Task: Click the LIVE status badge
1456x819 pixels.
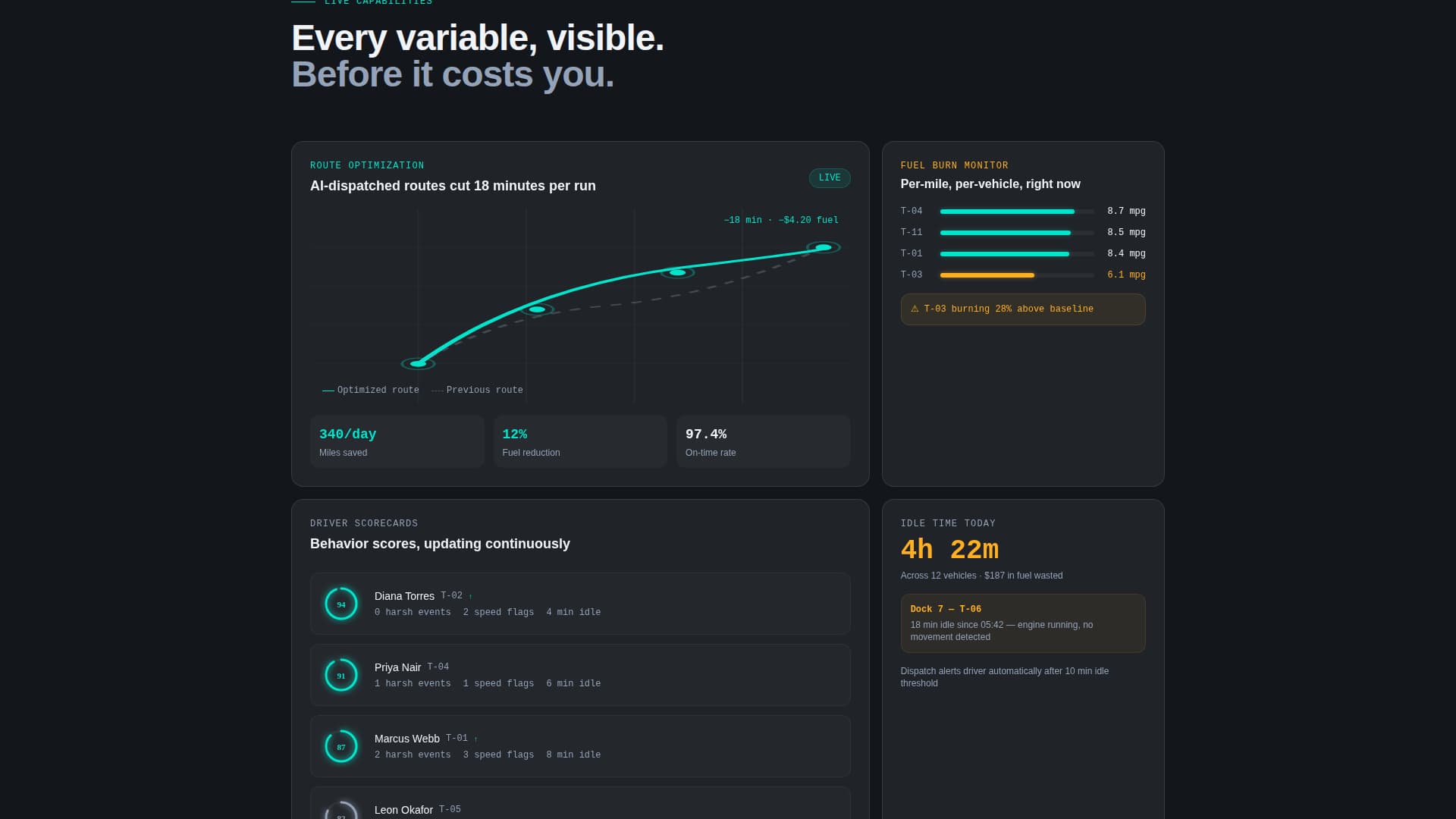Action: click(830, 178)
